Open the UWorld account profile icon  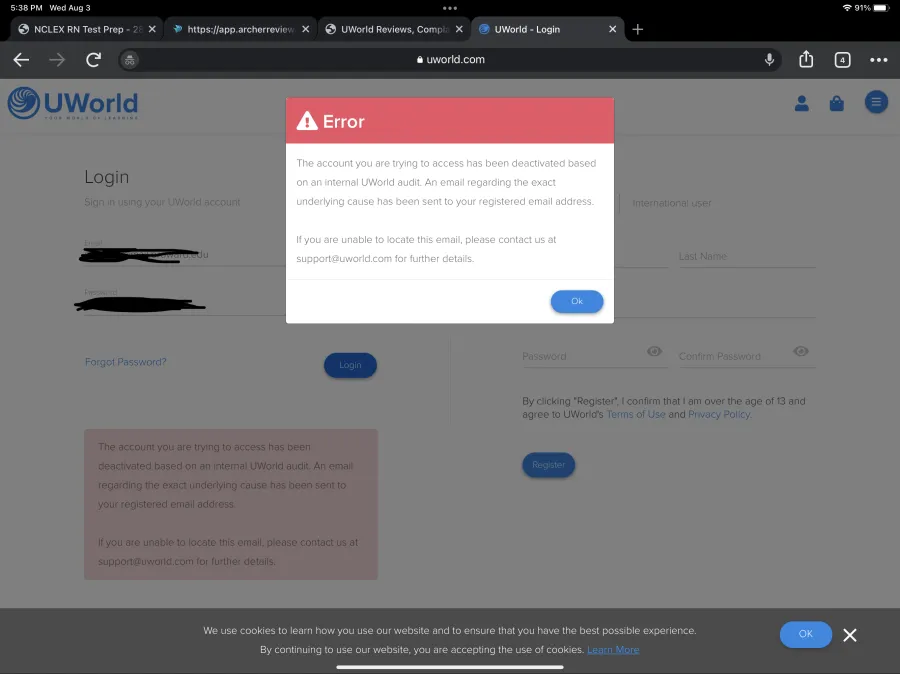point(801,103)
